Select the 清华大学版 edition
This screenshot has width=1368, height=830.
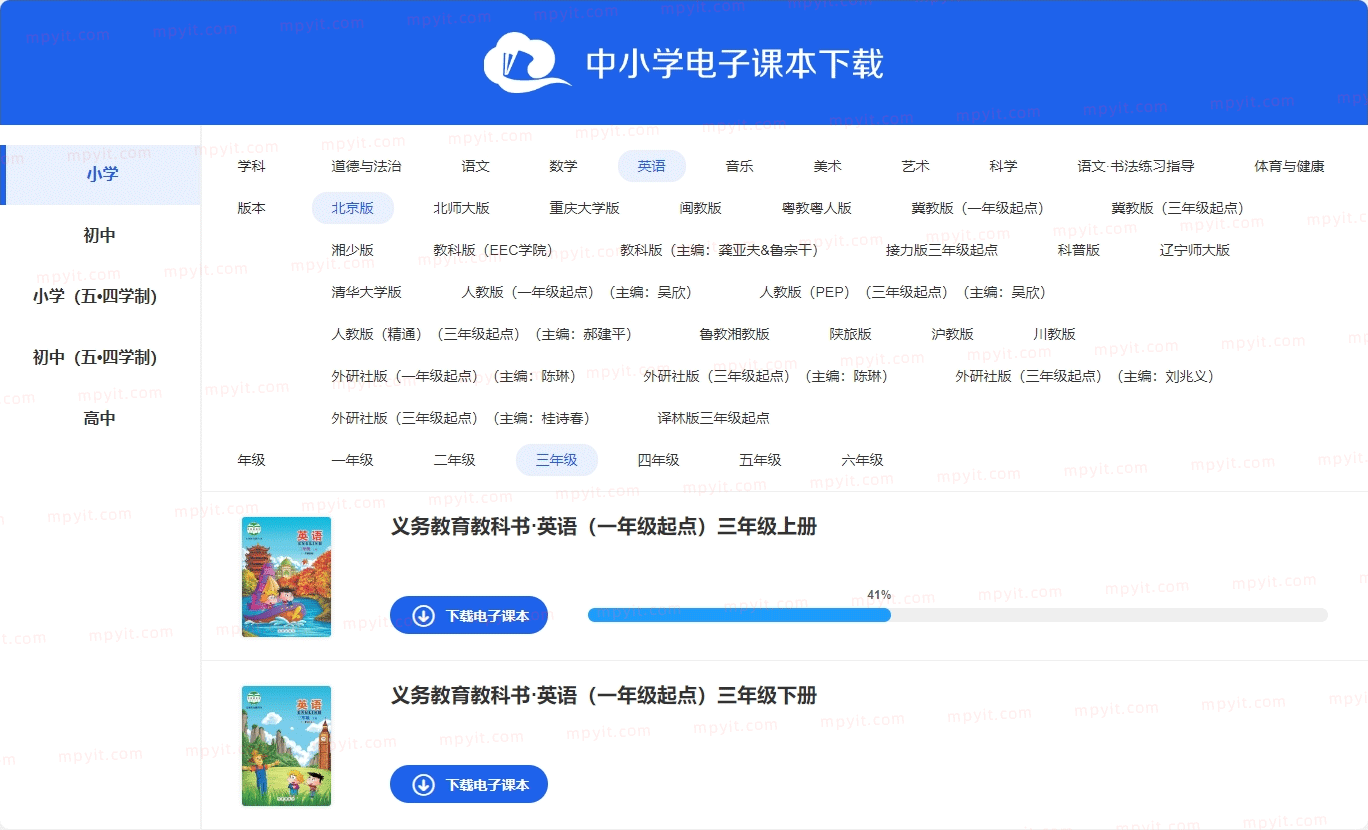pyautogui.click(x=367, y=292)
